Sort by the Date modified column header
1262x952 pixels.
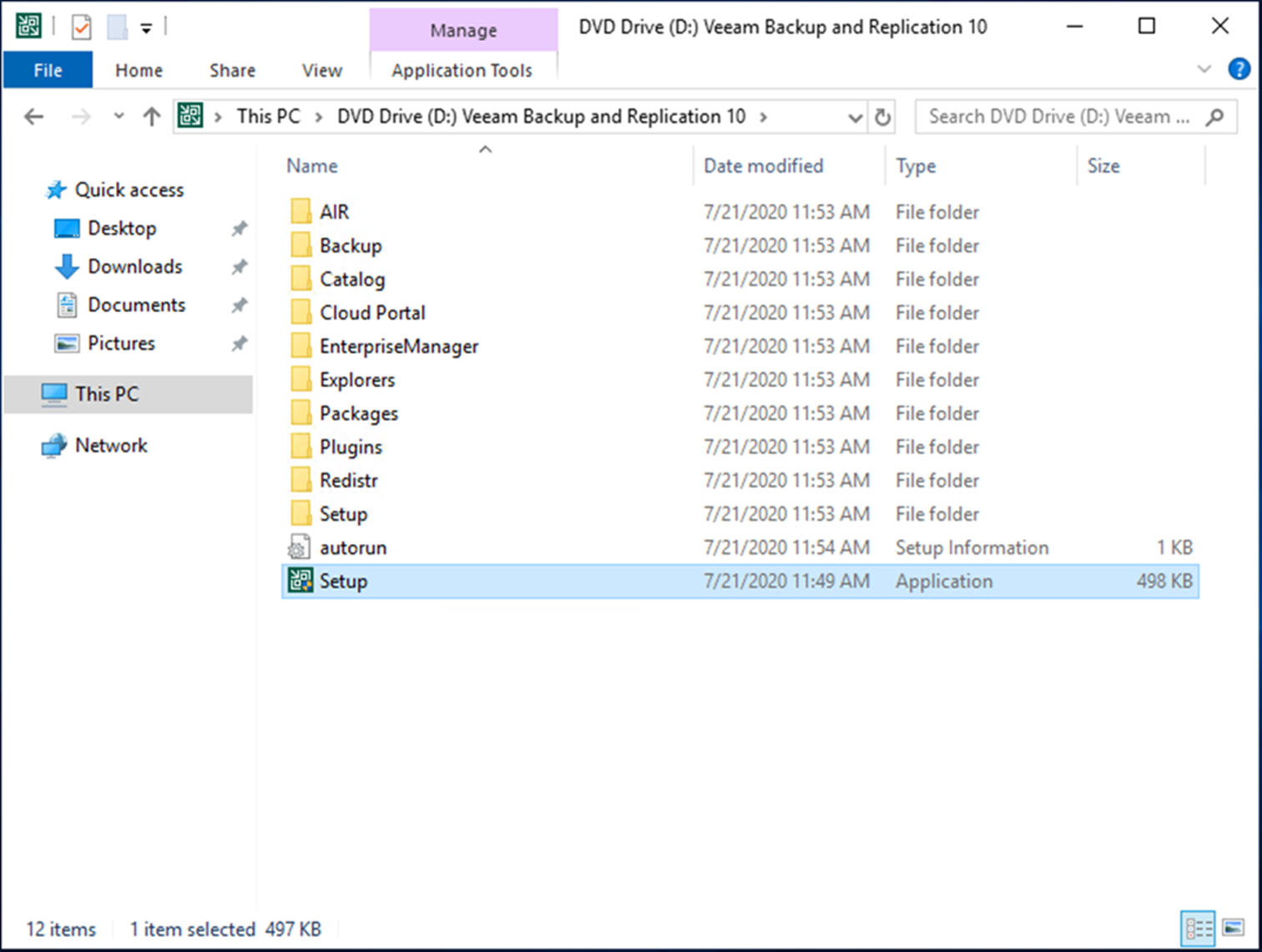pyautogui.click(x=763, y=166)
